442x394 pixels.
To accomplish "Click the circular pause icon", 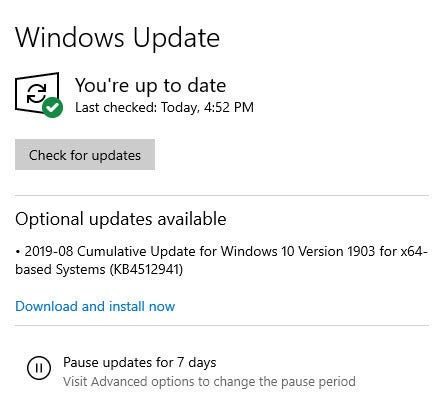I will click(x=39, y=368).
